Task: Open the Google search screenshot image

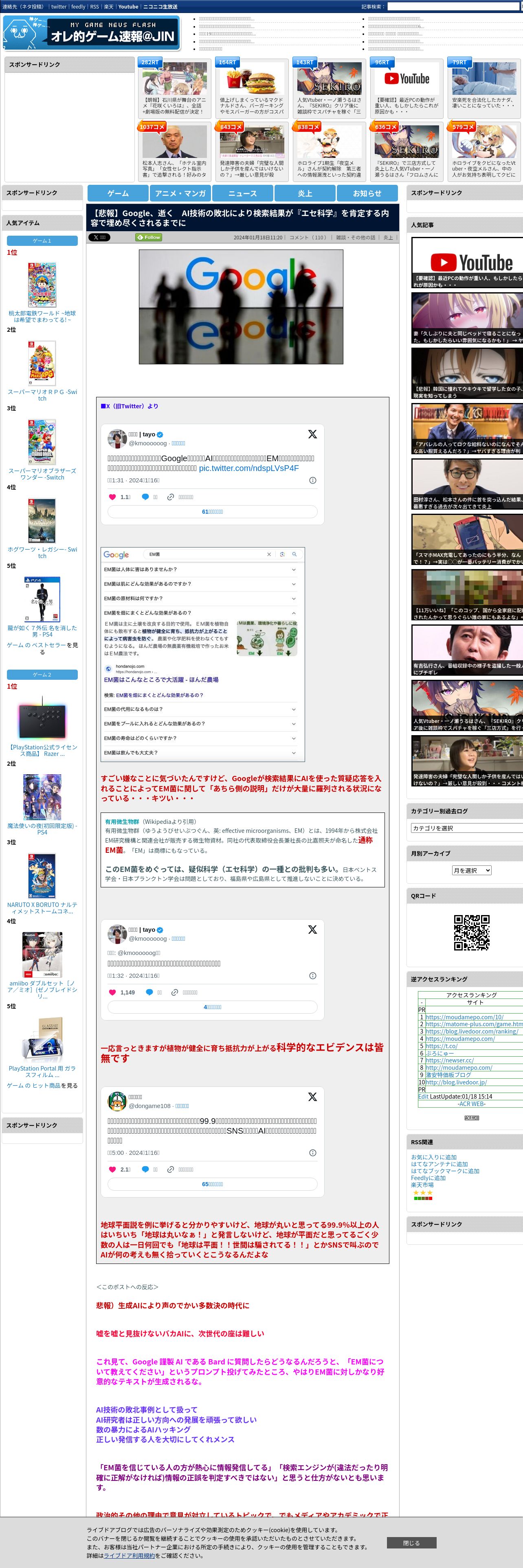Action: point(203,654)
